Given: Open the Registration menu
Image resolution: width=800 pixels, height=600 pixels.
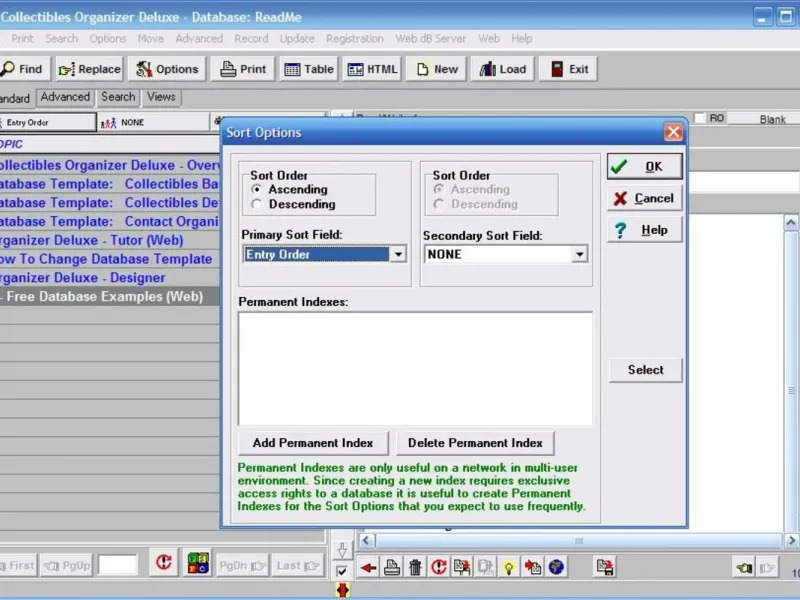Looking at the screenshot, I should tap(355, 39).
